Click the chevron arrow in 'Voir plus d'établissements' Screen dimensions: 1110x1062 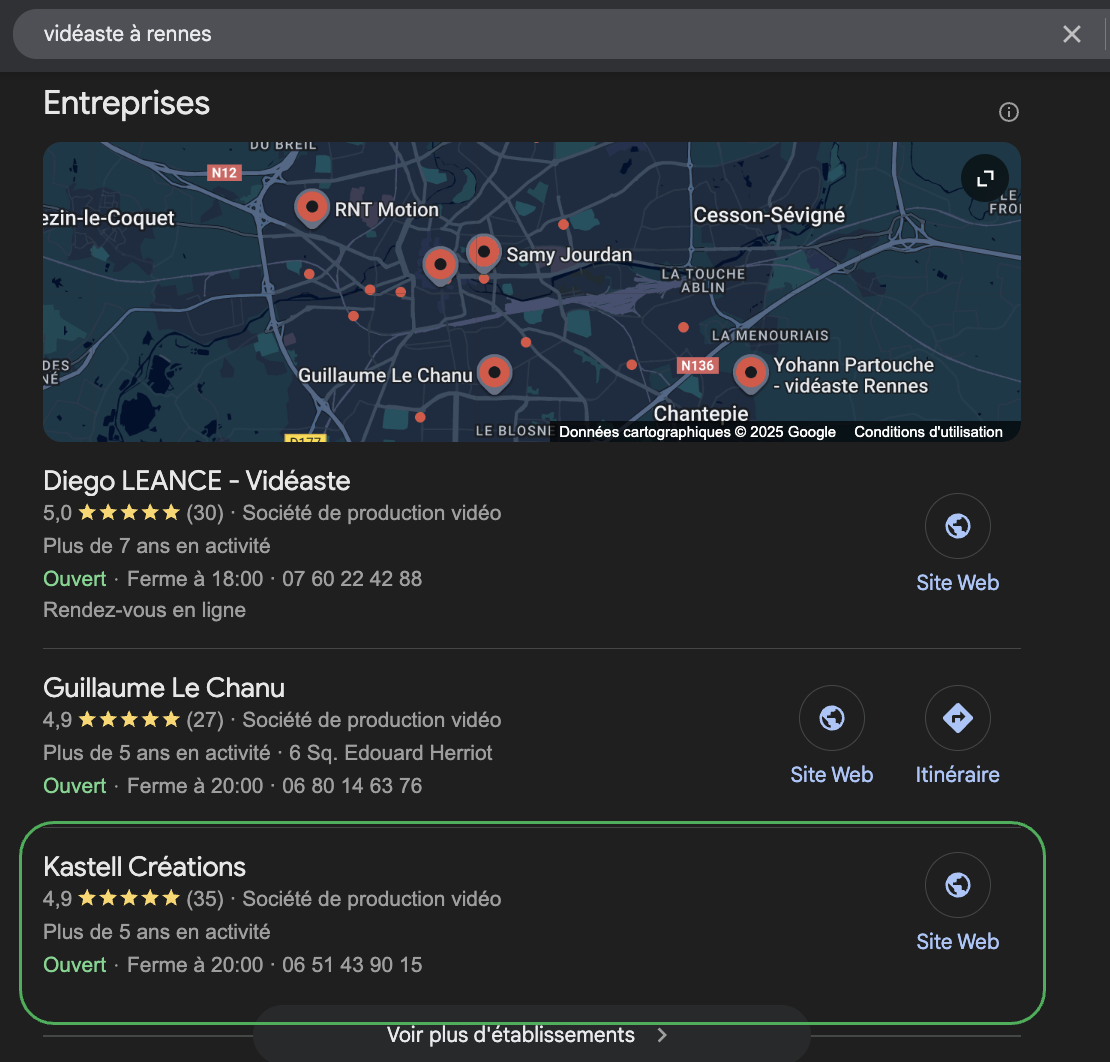tap(662, 1035)
